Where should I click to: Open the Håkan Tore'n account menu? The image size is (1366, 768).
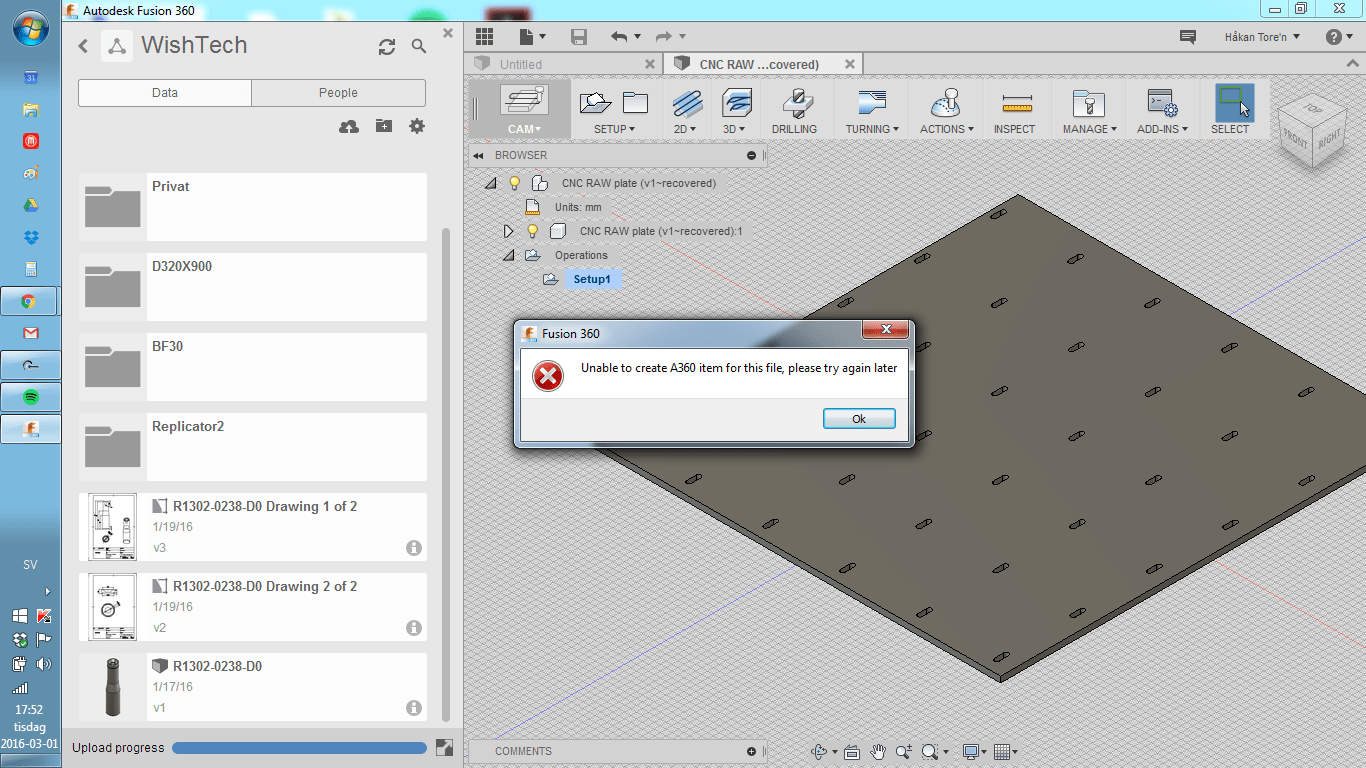click(x=1262, y=37)
